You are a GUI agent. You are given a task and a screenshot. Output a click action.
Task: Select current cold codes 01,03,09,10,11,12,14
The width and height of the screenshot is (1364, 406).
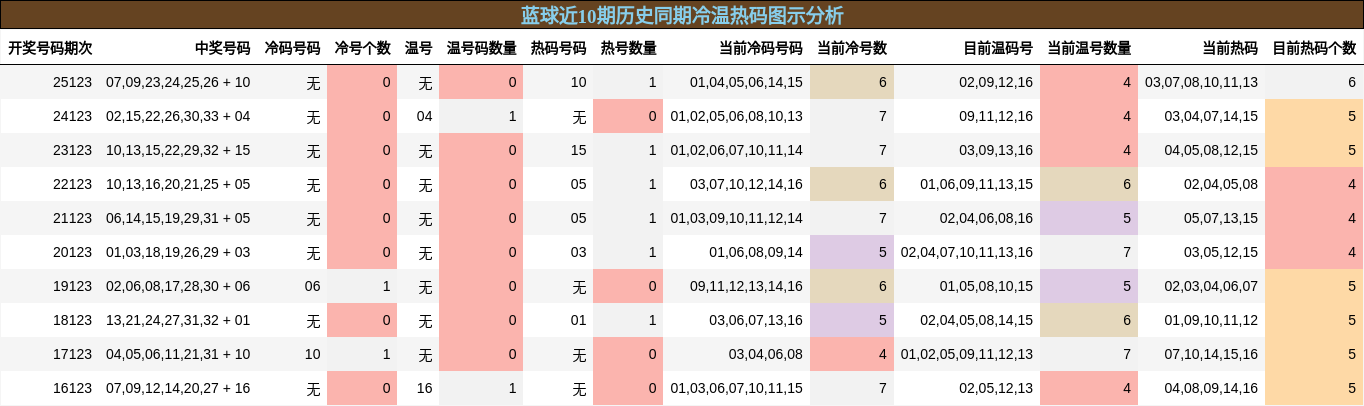coord(737,218)
